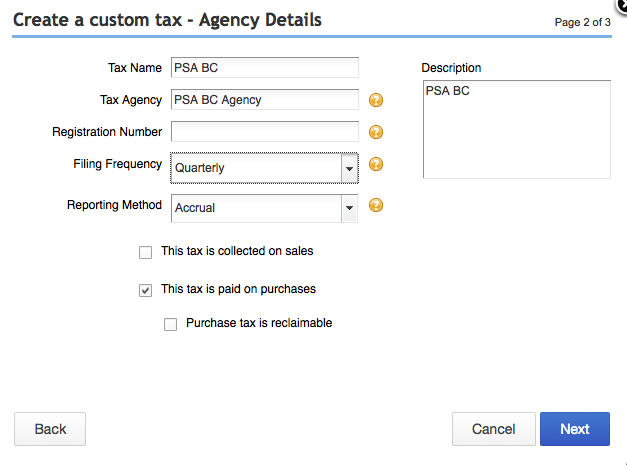The width and height of the screenshot is (627, 465).
Task: Go Back to the previous page
Action: 50,429
